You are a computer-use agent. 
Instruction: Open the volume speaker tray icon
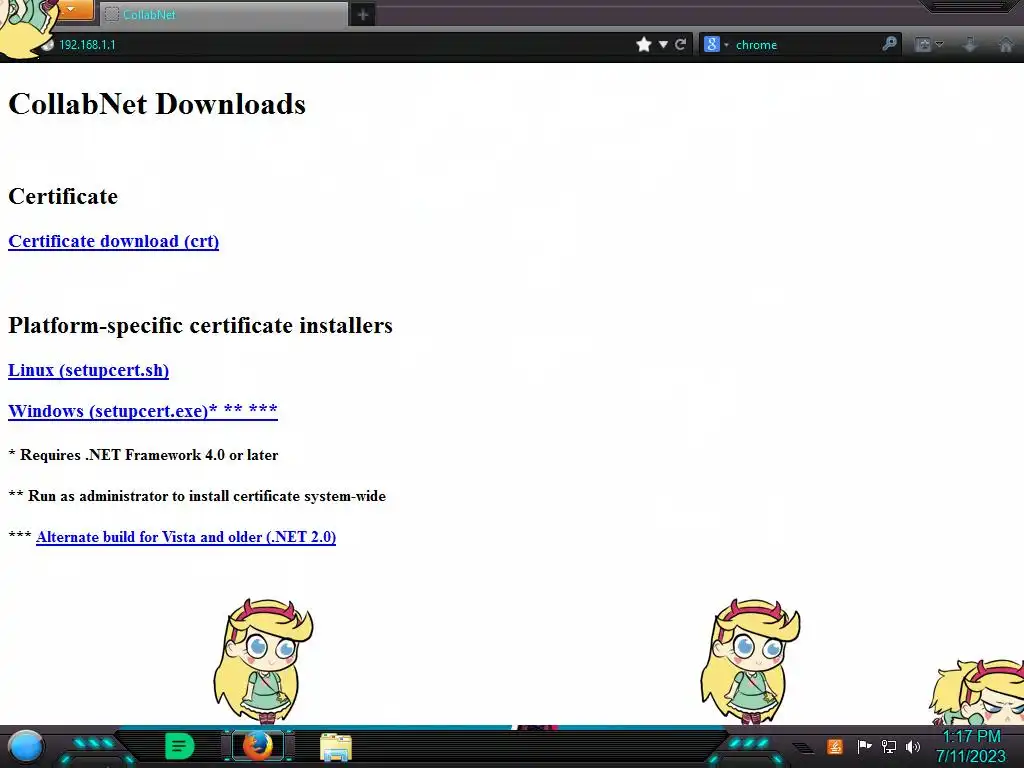[x=912, y=746]
